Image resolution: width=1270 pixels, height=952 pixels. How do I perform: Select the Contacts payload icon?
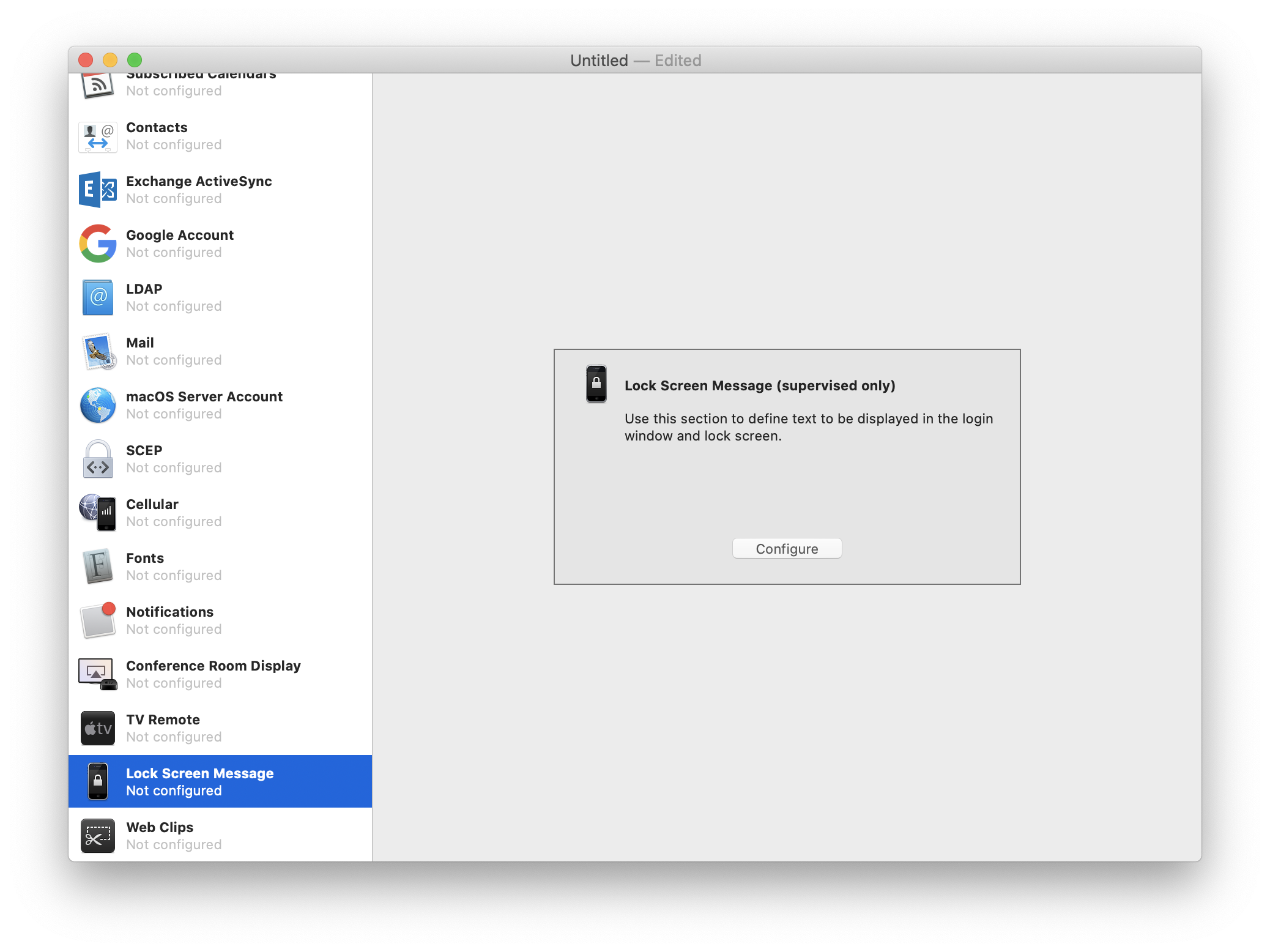point(98,136)
